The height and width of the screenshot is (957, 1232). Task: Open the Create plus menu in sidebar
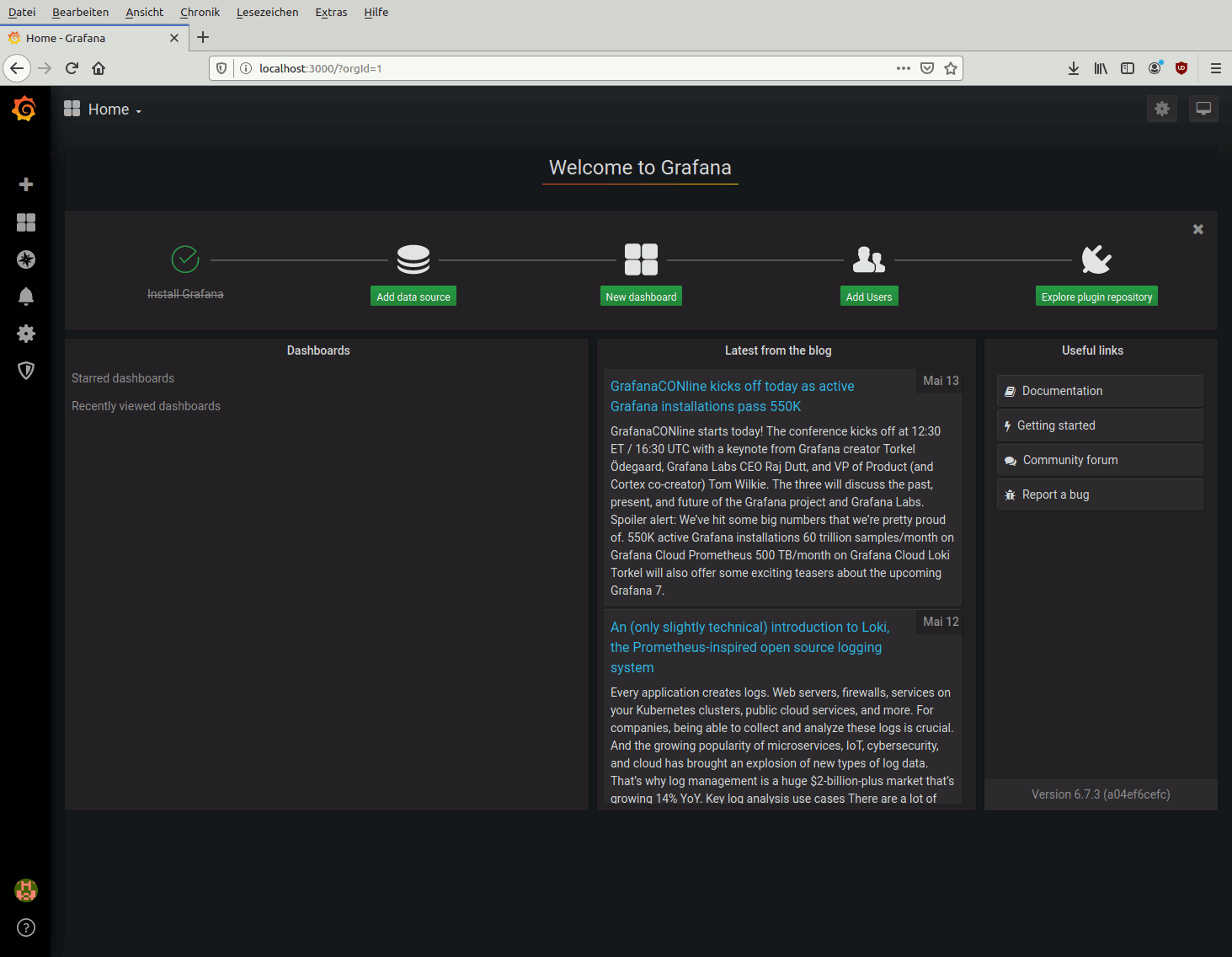tap(26, 184)
